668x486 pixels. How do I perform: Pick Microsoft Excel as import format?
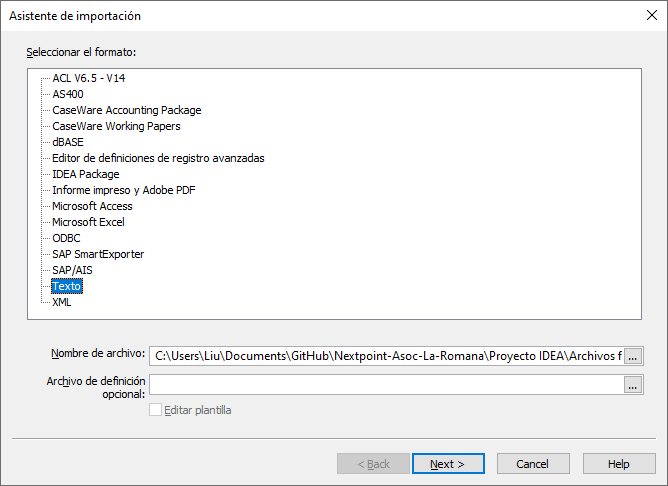pos(88,222)
